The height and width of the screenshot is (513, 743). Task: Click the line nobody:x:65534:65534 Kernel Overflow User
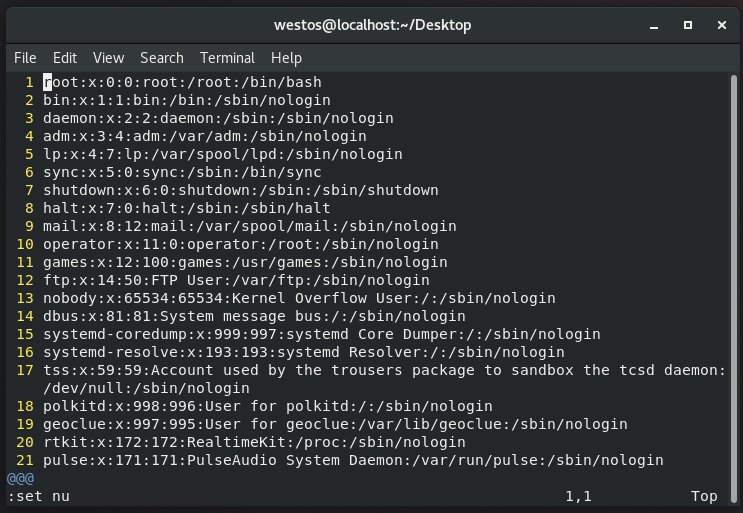pos(299,298)
